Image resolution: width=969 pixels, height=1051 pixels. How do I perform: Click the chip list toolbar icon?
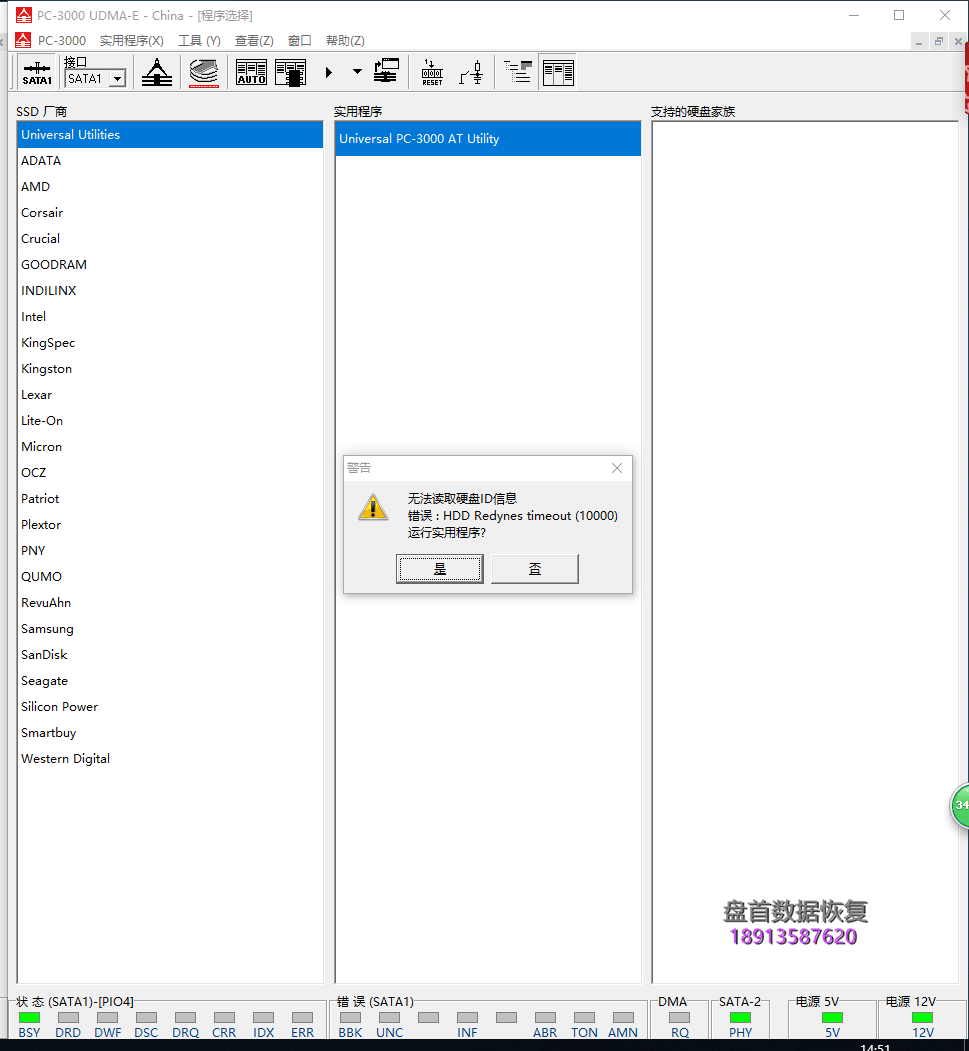[290, 72]
